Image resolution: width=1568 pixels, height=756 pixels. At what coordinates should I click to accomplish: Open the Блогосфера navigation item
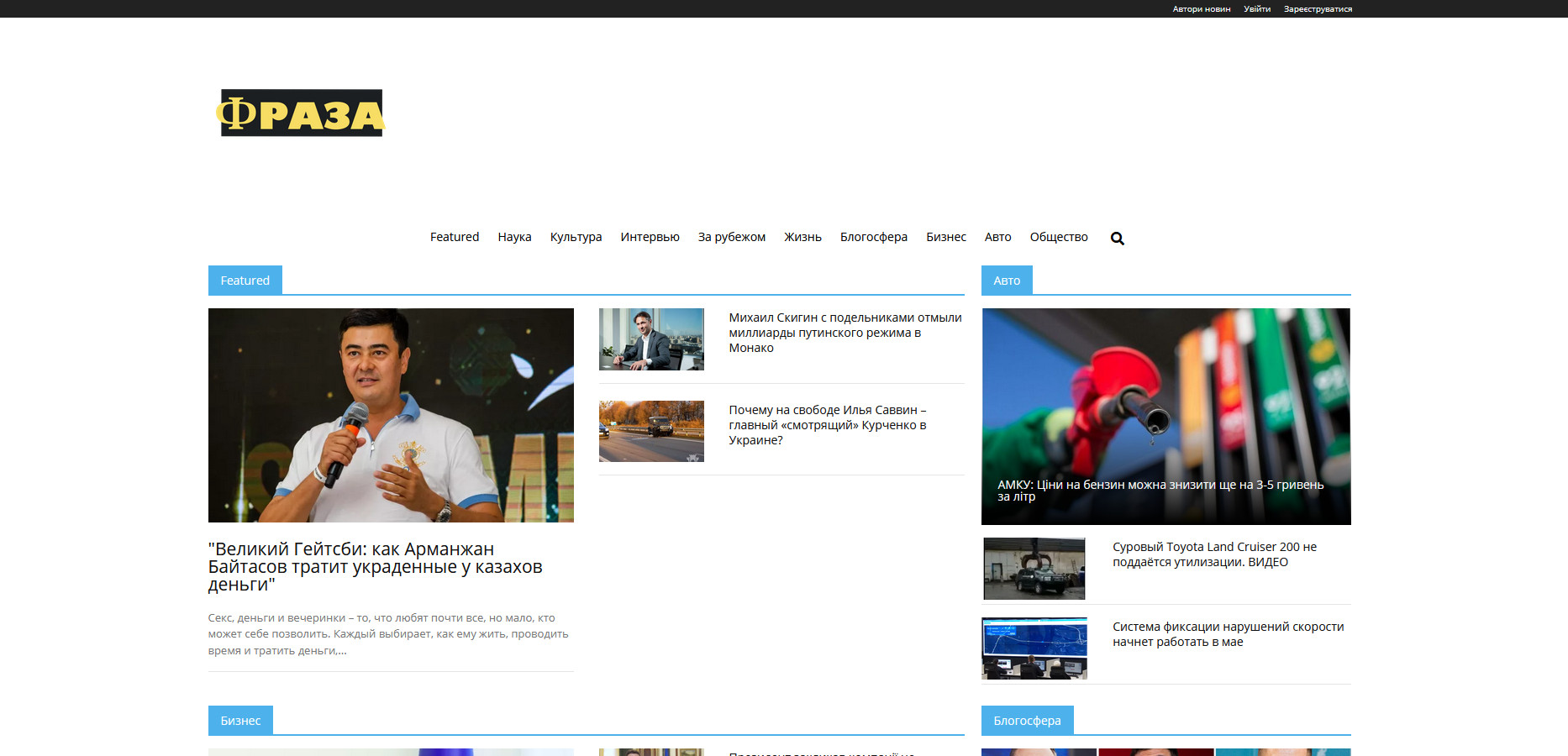[873, 237]
